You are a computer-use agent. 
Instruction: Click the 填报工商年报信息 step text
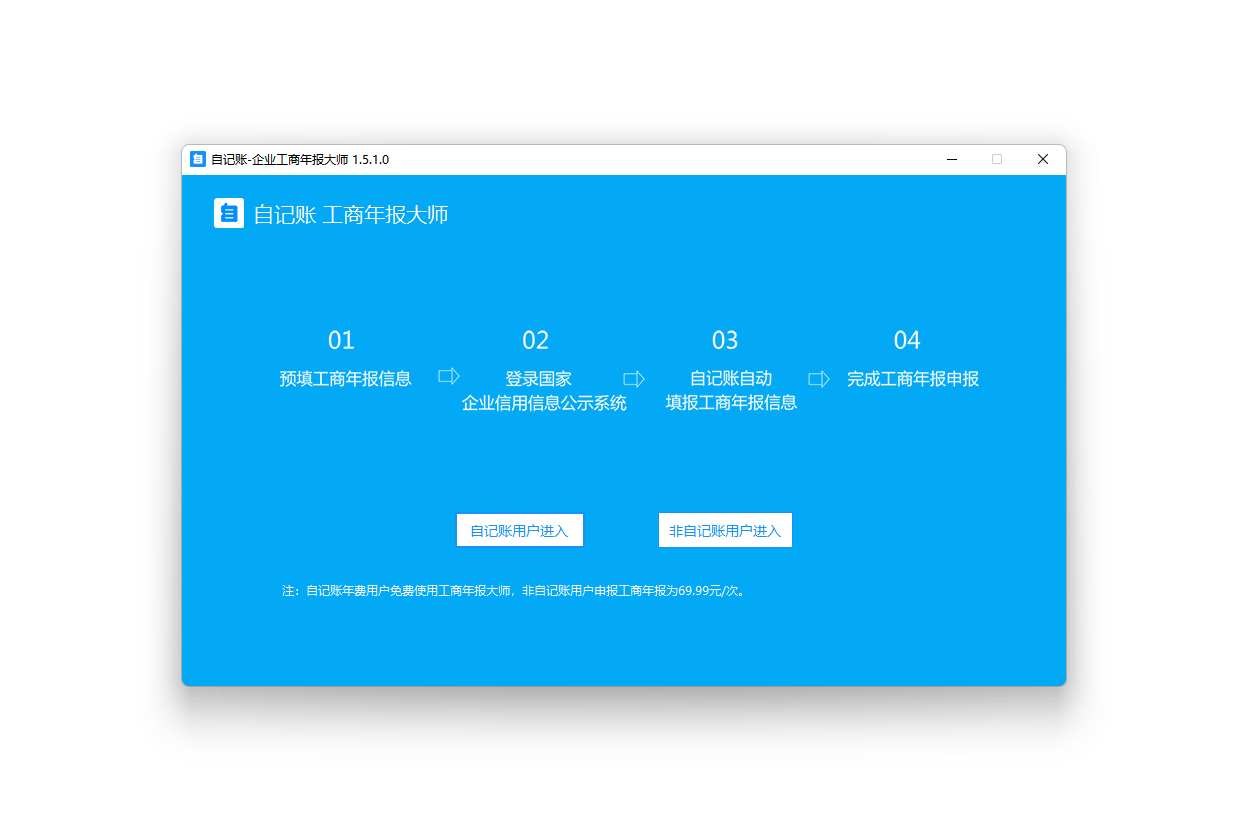pyautogui.click(x=731, y=404)
